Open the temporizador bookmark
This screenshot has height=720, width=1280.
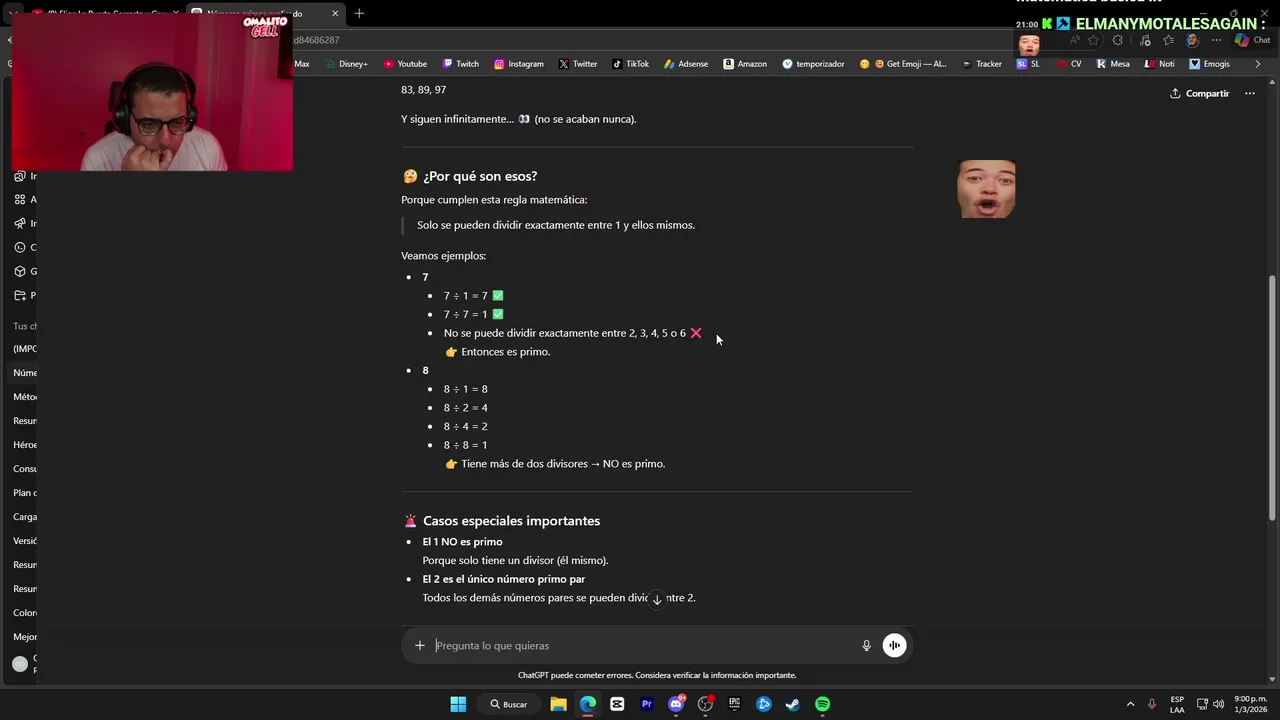[813, 64]
